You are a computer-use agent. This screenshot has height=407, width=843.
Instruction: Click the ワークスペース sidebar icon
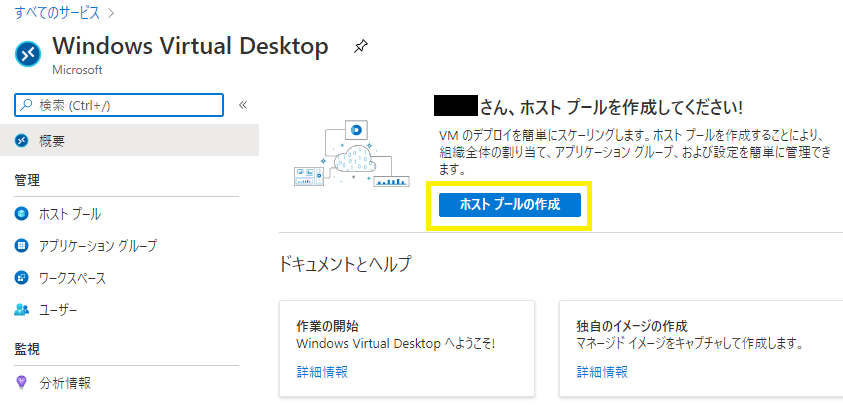(x=22, y=278)
